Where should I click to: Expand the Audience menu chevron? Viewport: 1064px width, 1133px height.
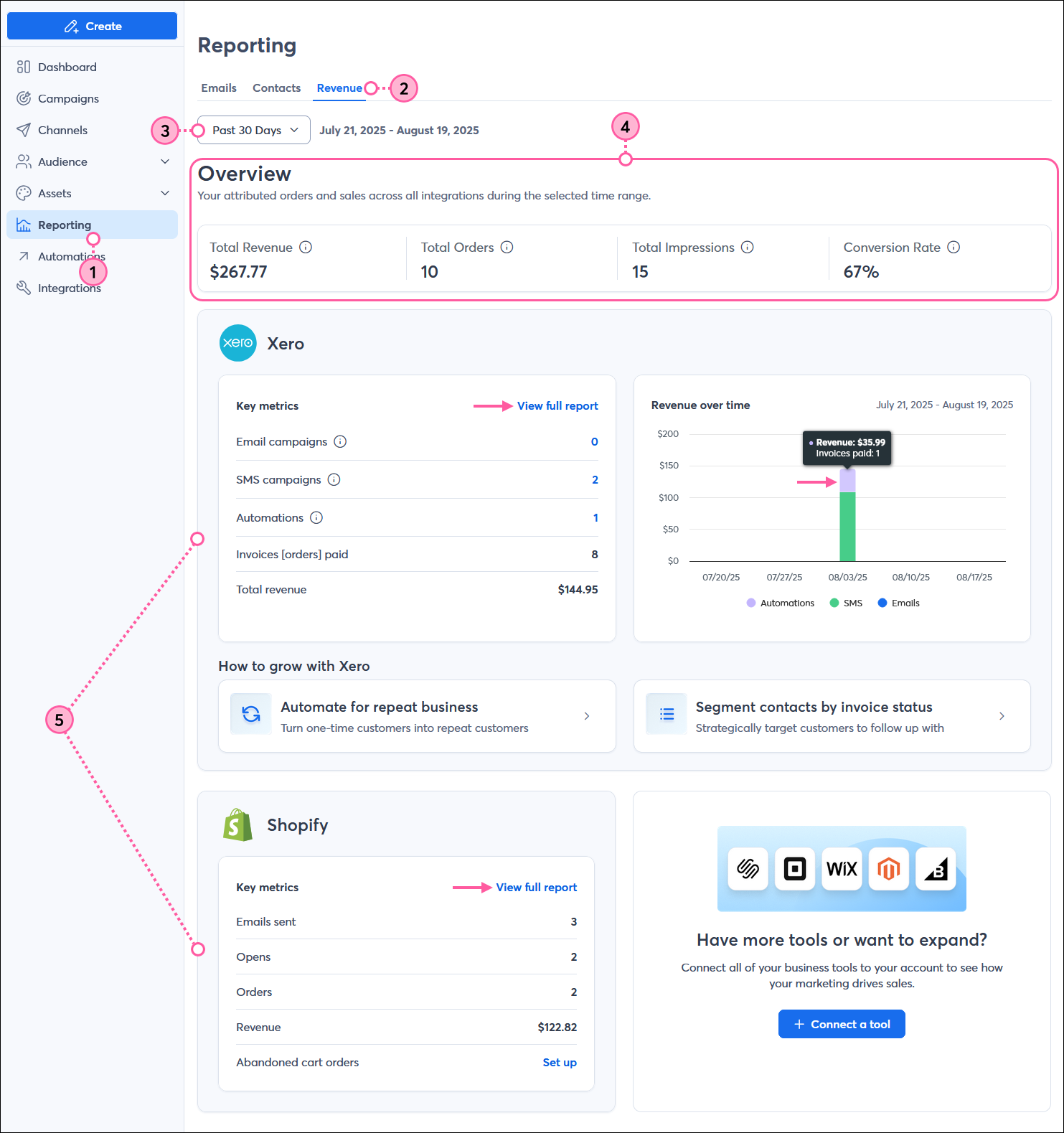[x=165, y=161]
